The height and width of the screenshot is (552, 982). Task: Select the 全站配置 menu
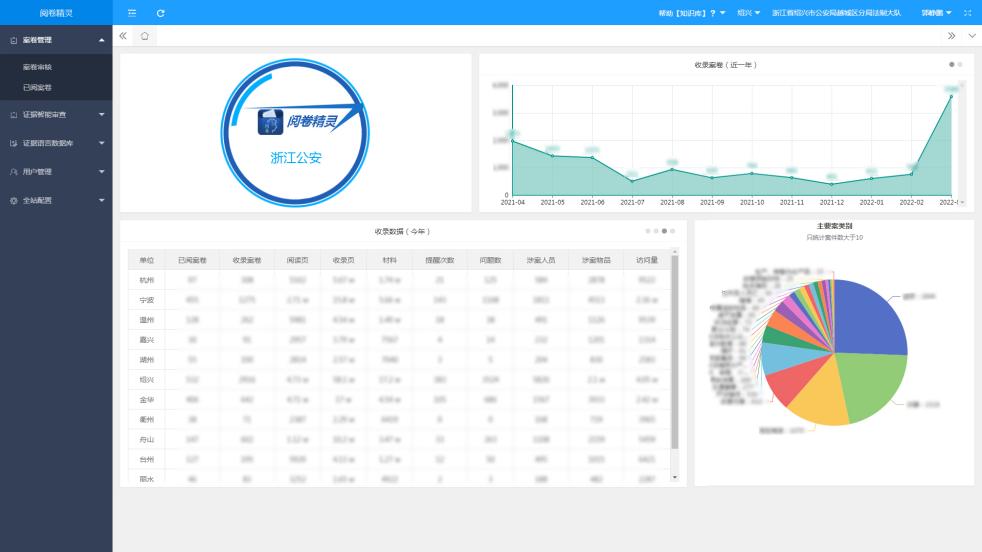point(56,200)
